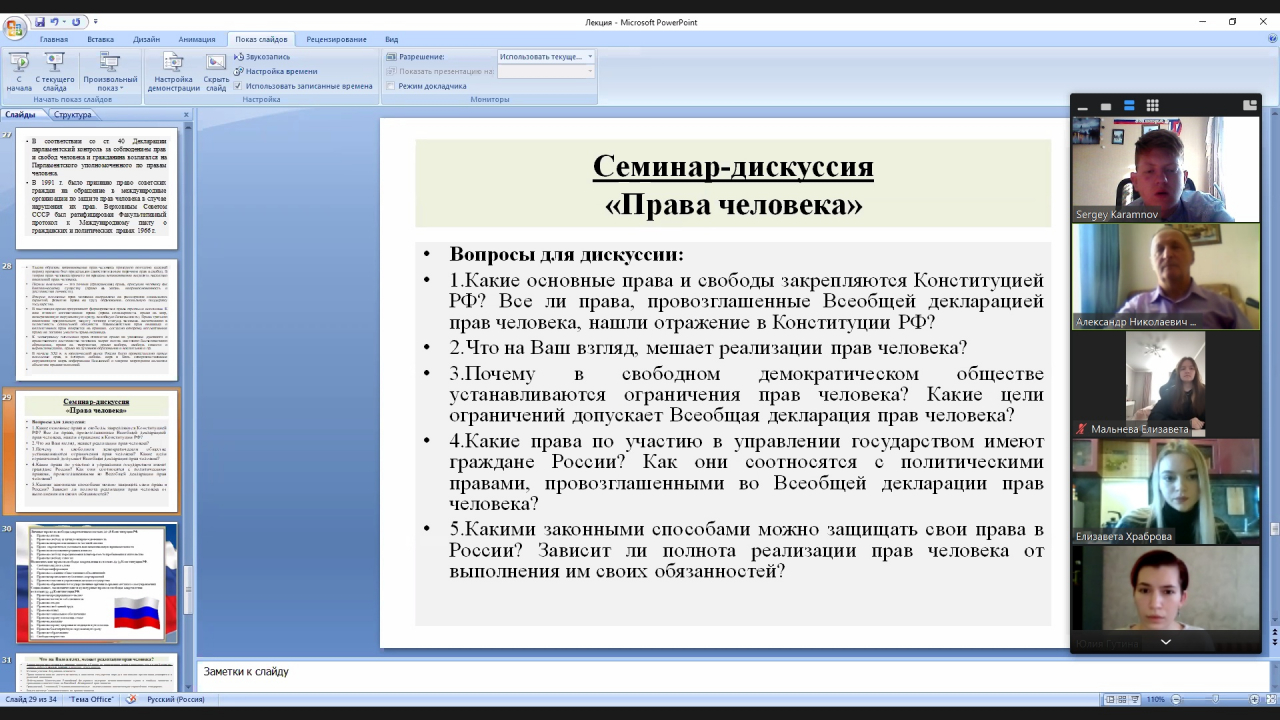1280x720 pixels.
Task: Open Настройка времени rehearse timings
Action: click(x=276, y=71)
